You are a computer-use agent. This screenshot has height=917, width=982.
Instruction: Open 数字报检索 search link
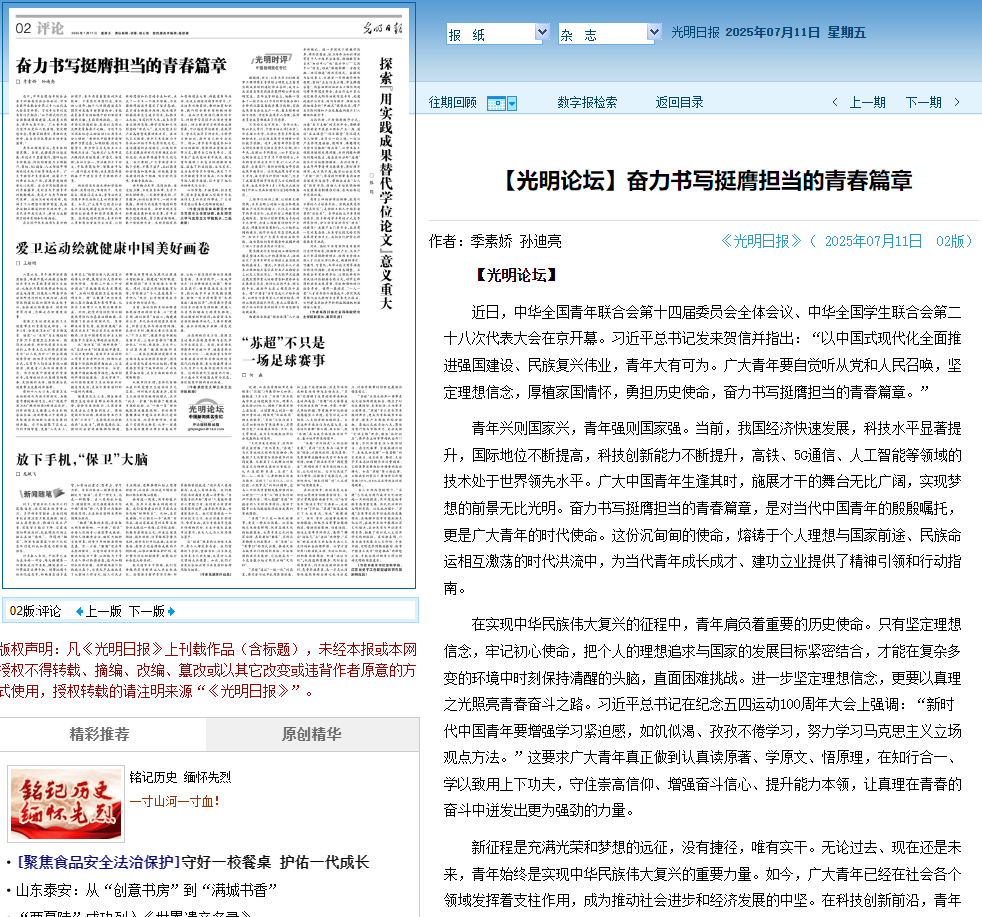point(587,102)
